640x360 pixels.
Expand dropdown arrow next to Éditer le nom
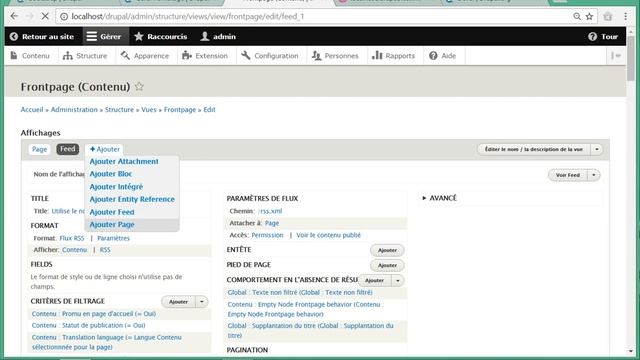tap(596, 149)
